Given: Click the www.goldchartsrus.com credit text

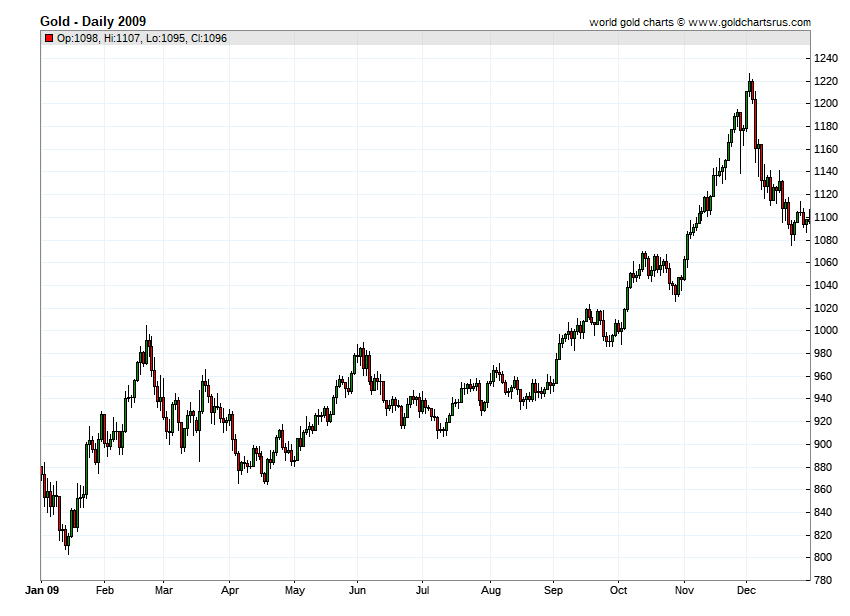Looking at the screenshot, I should tap(749, 22).
